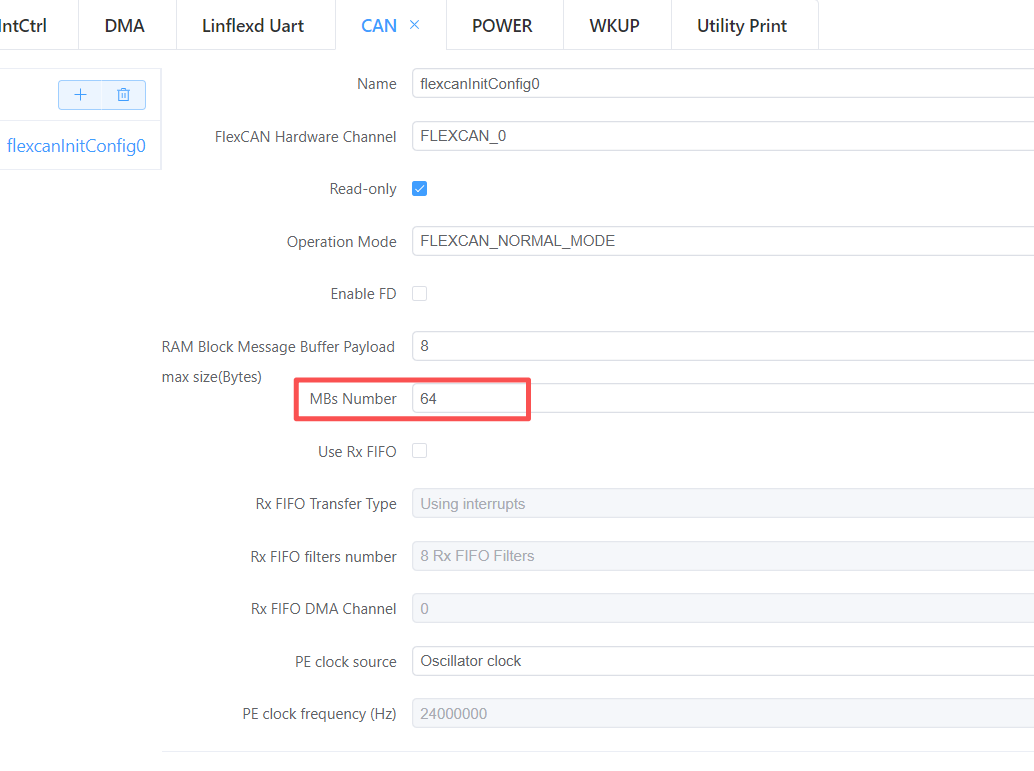The height and width of the screenshot is (771, 1034).
Task: Enable the FD checkbox
Action: click(x=420, y=294)
